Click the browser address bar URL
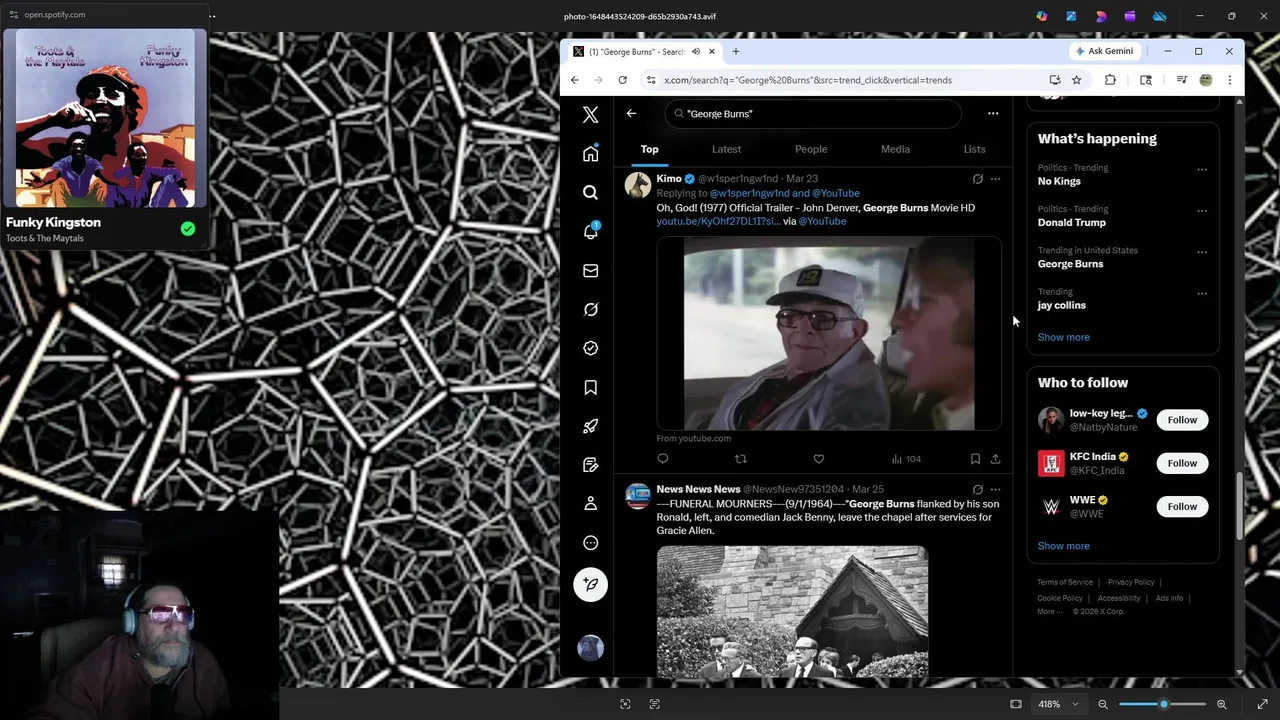This screenshot has height=720, width=1280. tap(808, 80)
